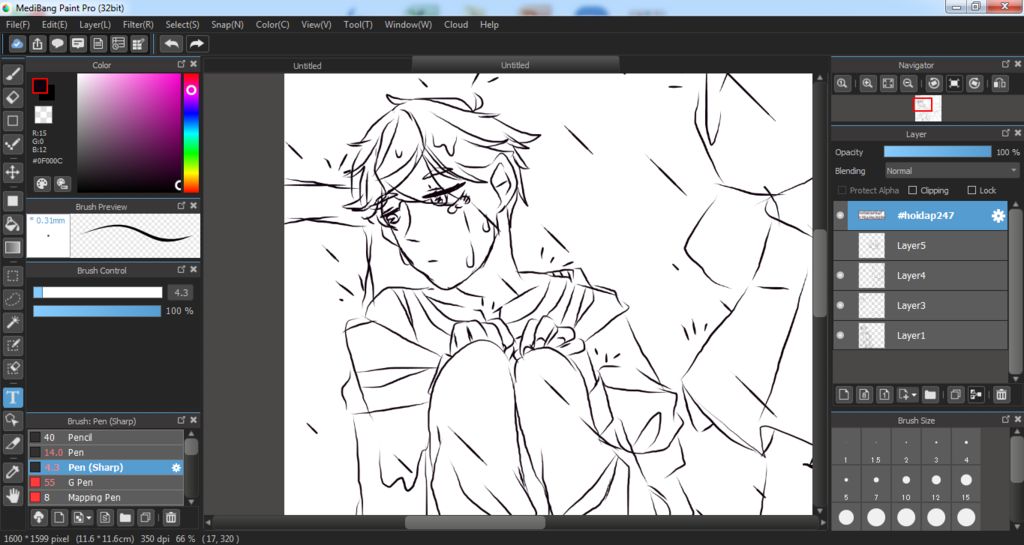1024x545 pixels.
Task: Open the File menu
Action: pos(18,25)
